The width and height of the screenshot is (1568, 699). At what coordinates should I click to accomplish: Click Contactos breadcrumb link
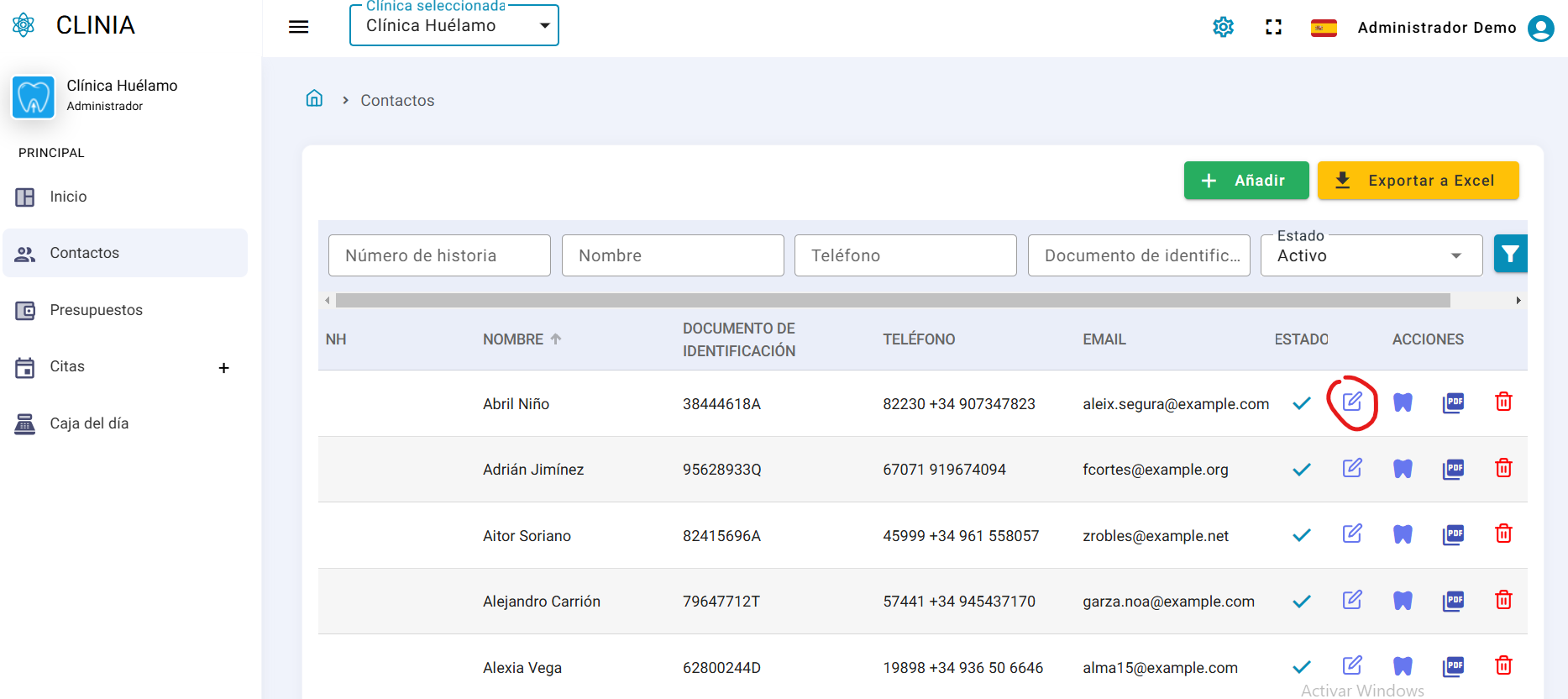397,100
